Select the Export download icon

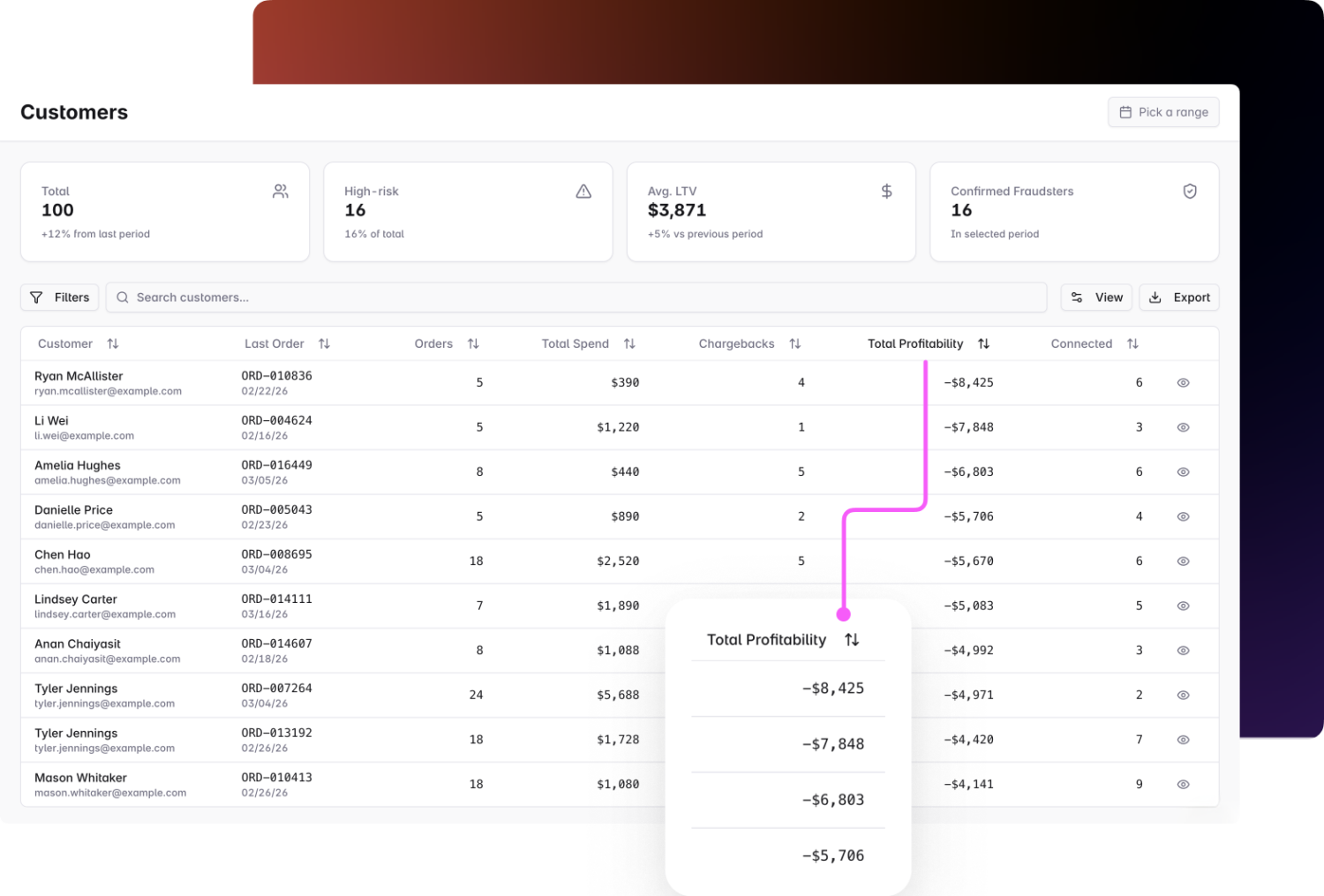(1155, 297)
